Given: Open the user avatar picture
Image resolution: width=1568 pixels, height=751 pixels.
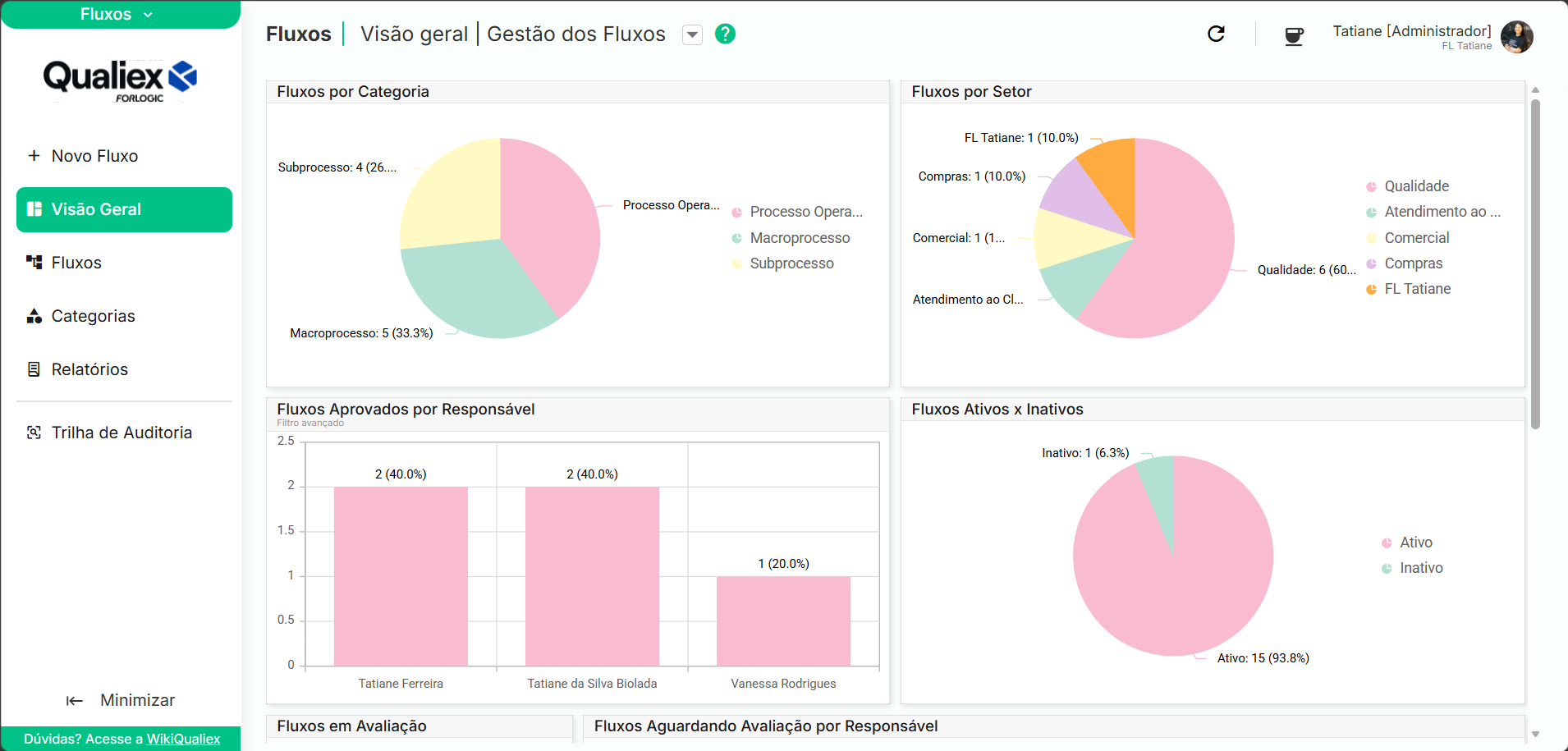Looking at the screenshot, I should pyautogui.click(x=1516, y=37).
